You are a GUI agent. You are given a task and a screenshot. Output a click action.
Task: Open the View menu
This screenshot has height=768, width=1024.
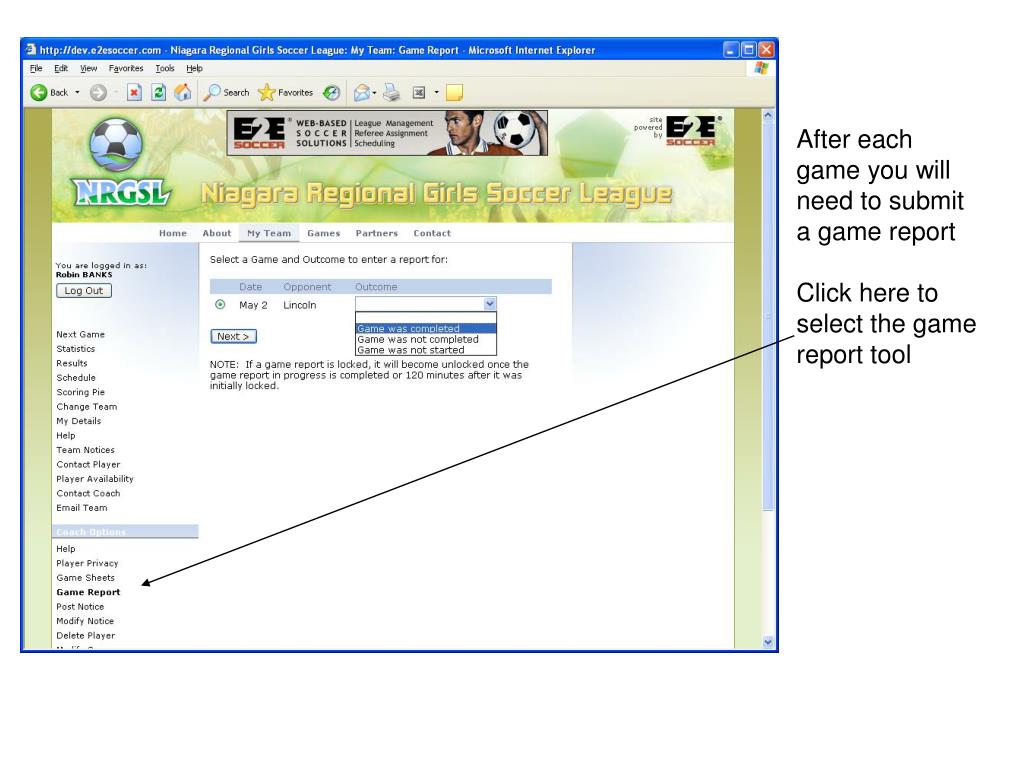(x=88, y=68)
